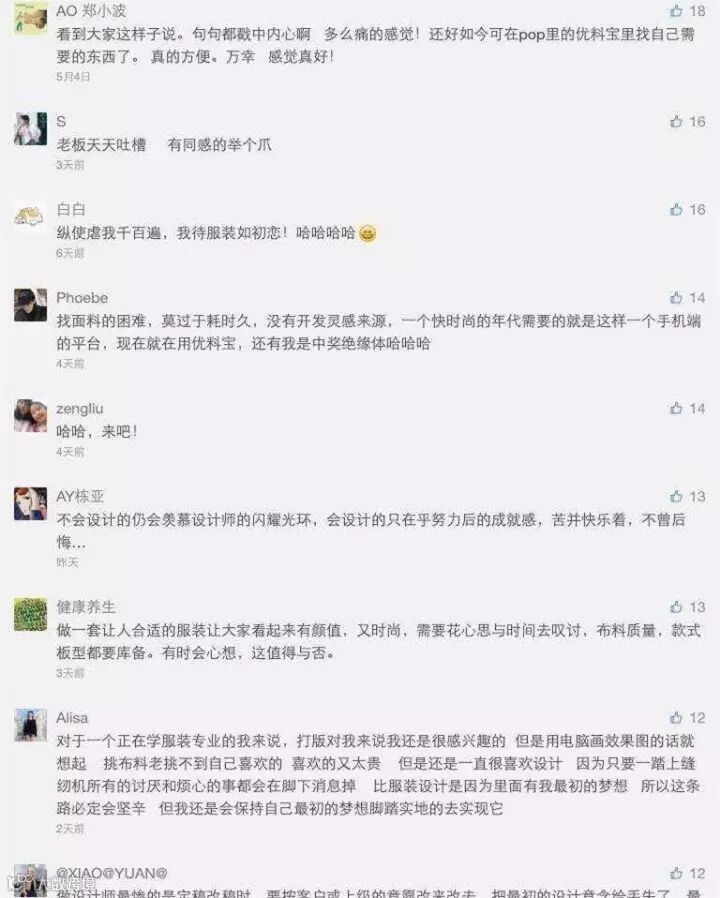Image resolution: width=720 pixels, height=898 pixels.
Task: Like 健康养生's comment with the thumbs-up icon
Action: (x=676, y=607)
